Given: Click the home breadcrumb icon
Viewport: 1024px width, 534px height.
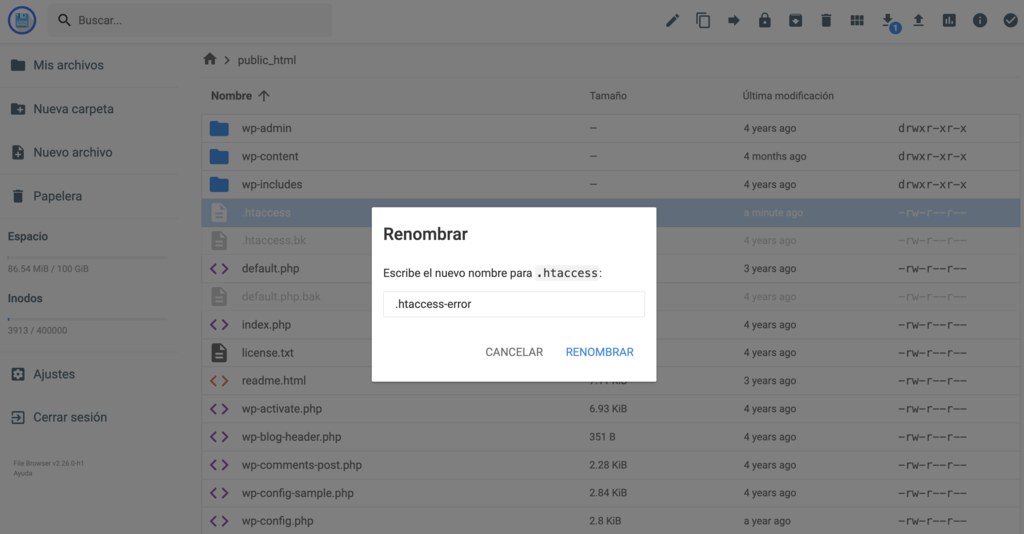Looking at the screenshot, I should [x=210, y=59].
